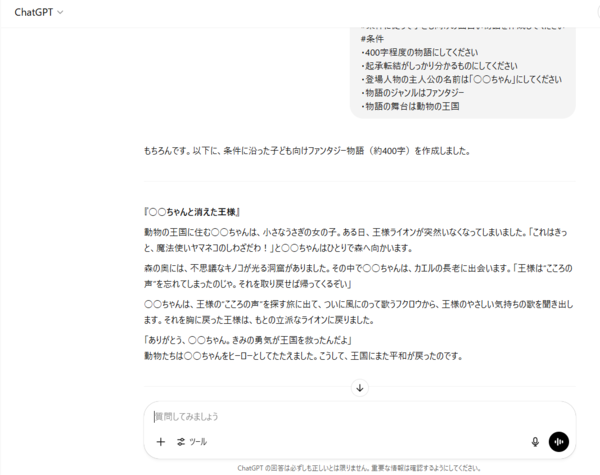This screenshot has width=600, height=475.
Task: Start voice mode with the waveform button
Action: (559, 442)
